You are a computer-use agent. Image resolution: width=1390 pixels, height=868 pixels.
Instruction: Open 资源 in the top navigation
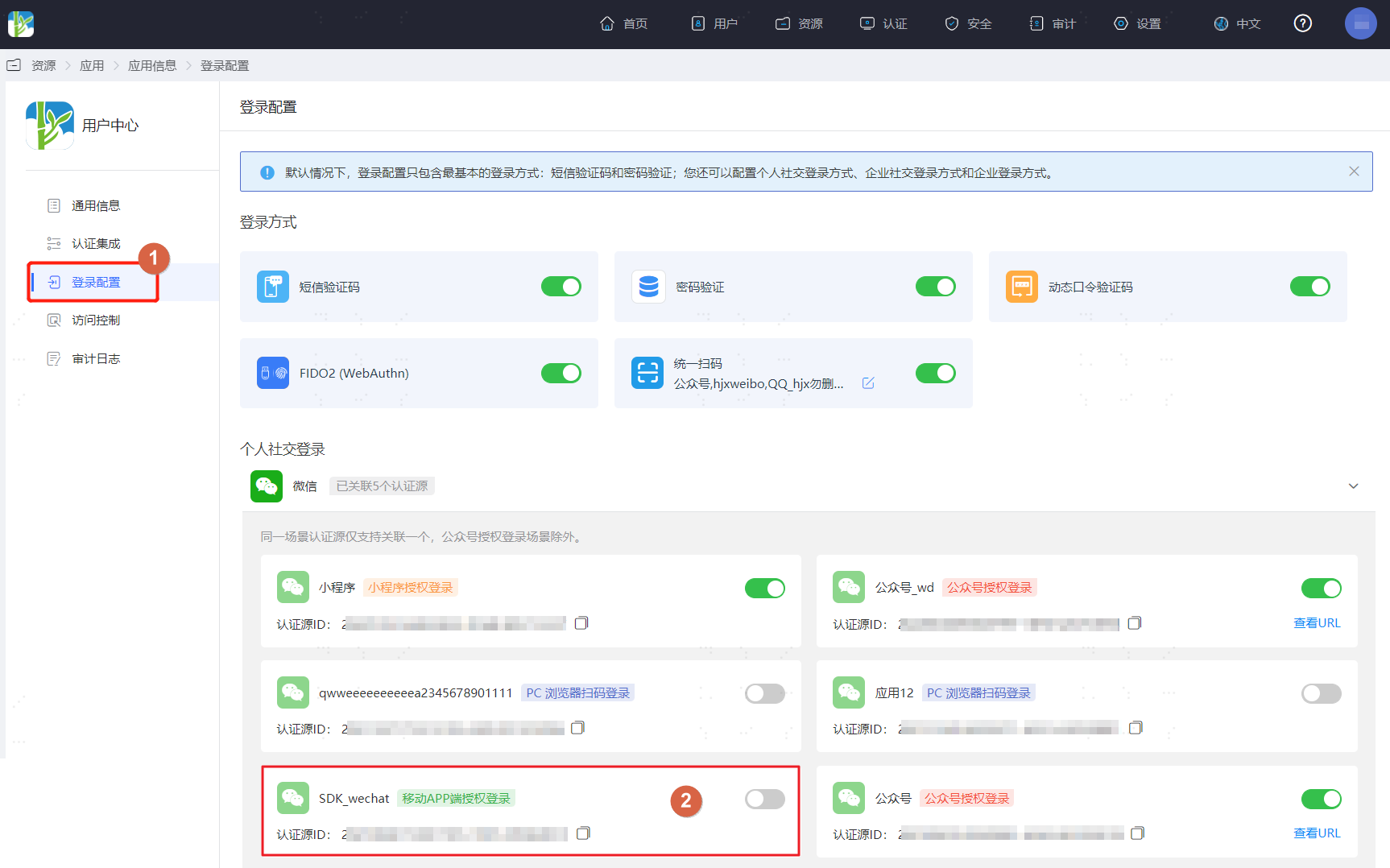799,24
